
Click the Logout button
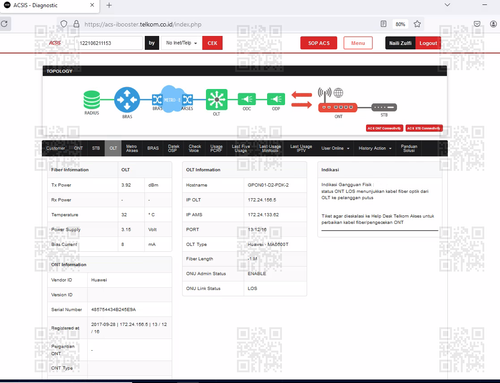tap(428, 43)
